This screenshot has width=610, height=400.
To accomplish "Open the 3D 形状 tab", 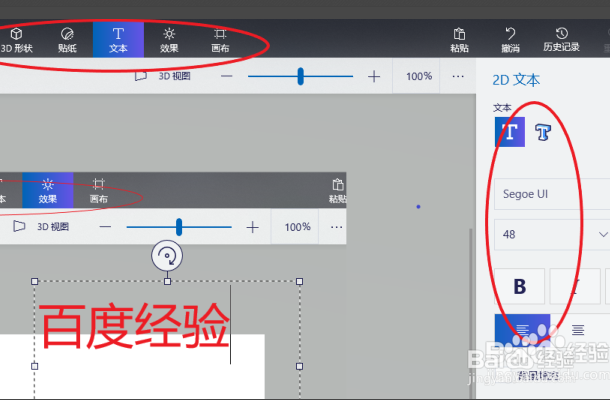I will click(x=16, y=40).
